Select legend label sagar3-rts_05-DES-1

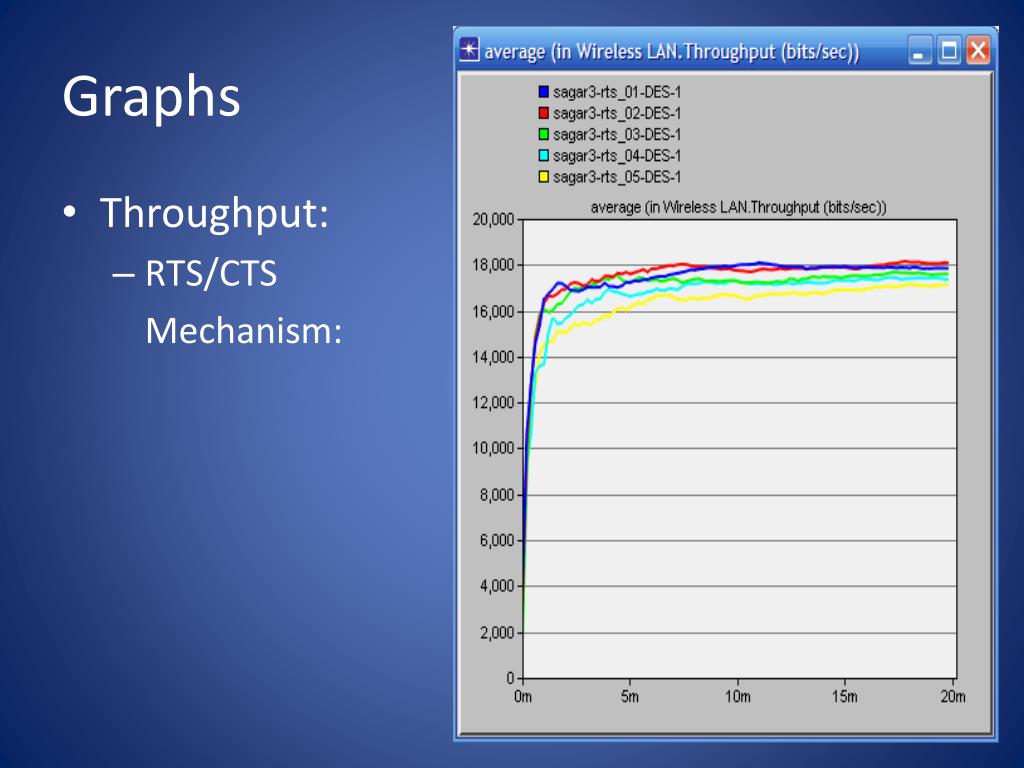(x=616, y=176)
